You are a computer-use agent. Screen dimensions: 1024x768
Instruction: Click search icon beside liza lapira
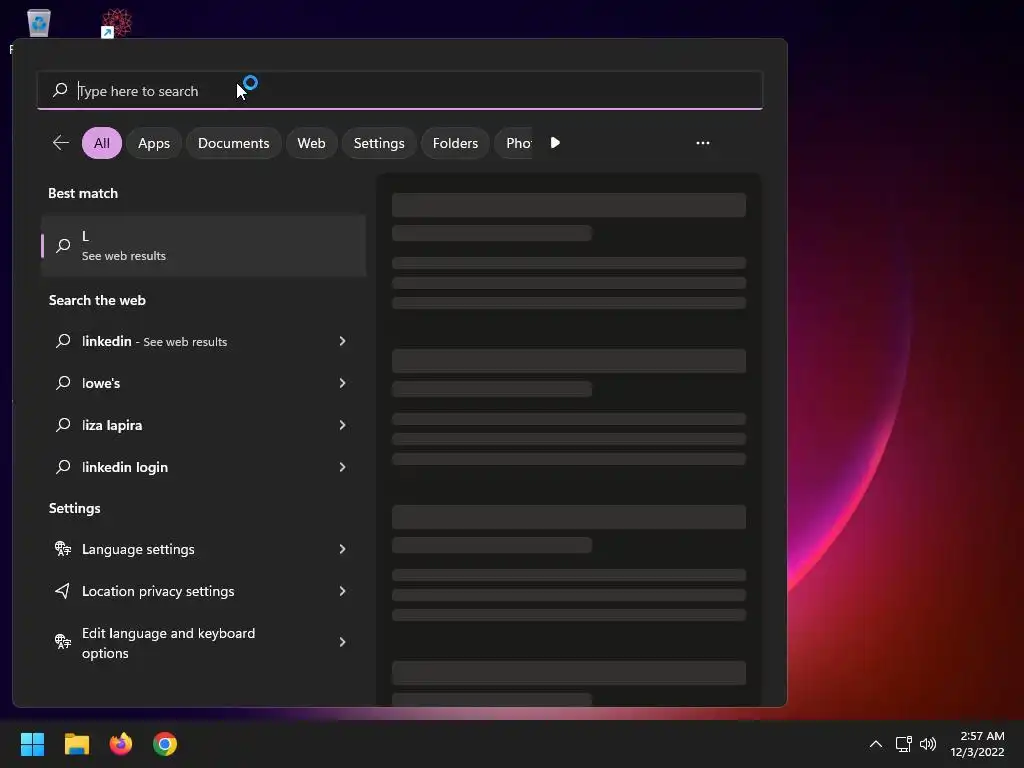coord(63,424)
